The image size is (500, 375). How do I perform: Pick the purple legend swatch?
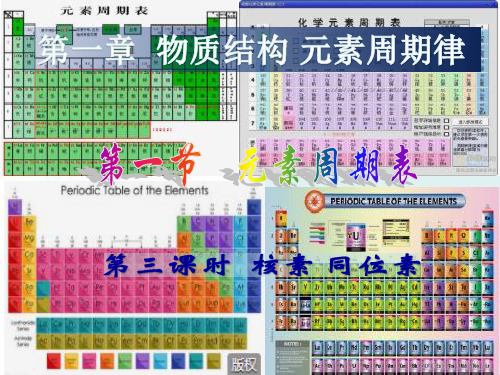[143, 360]
